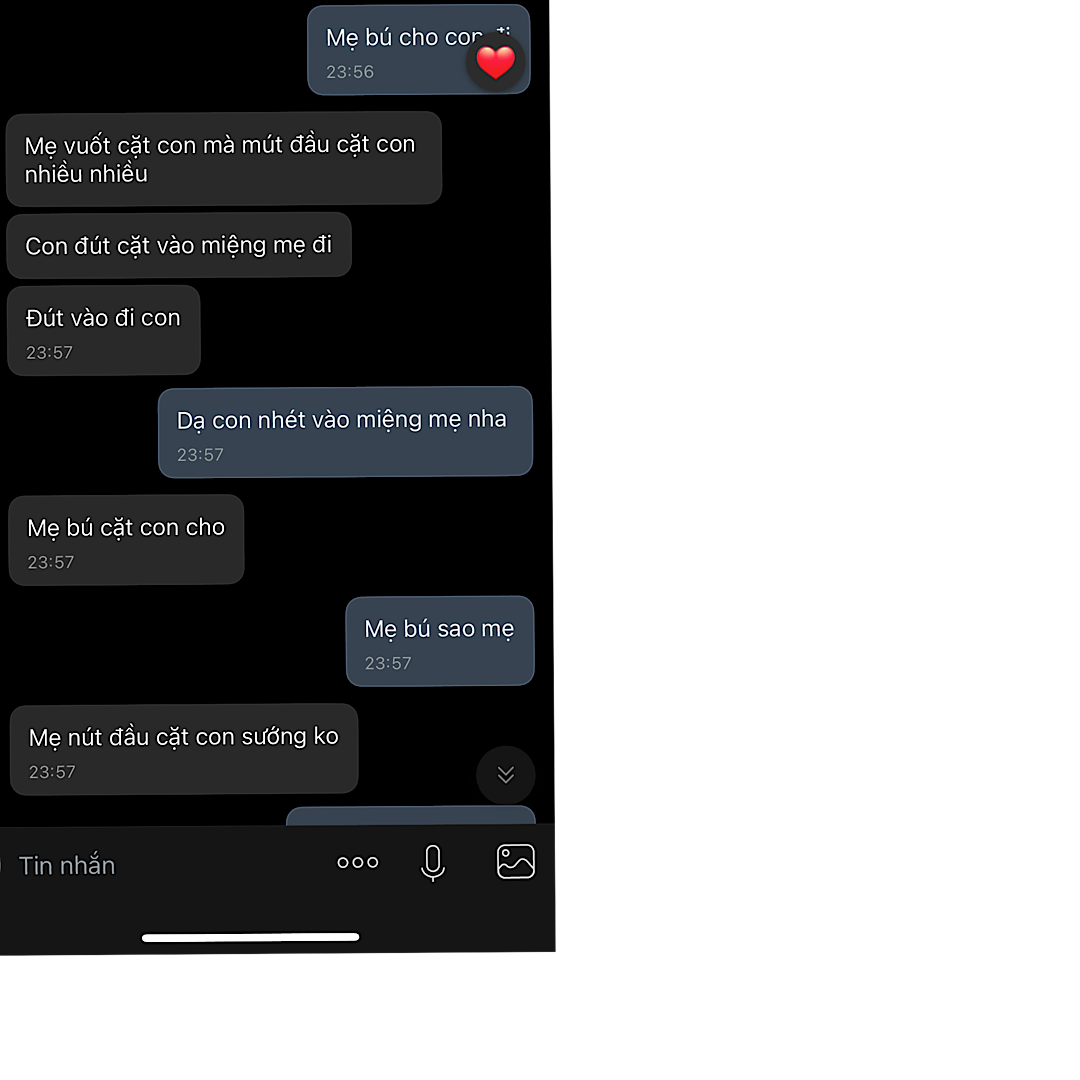This screenshot has width=1080, height=1080.
Task: Tap the 23:56 timestamp in the top bubble
Action: click(x=350, y=72)
